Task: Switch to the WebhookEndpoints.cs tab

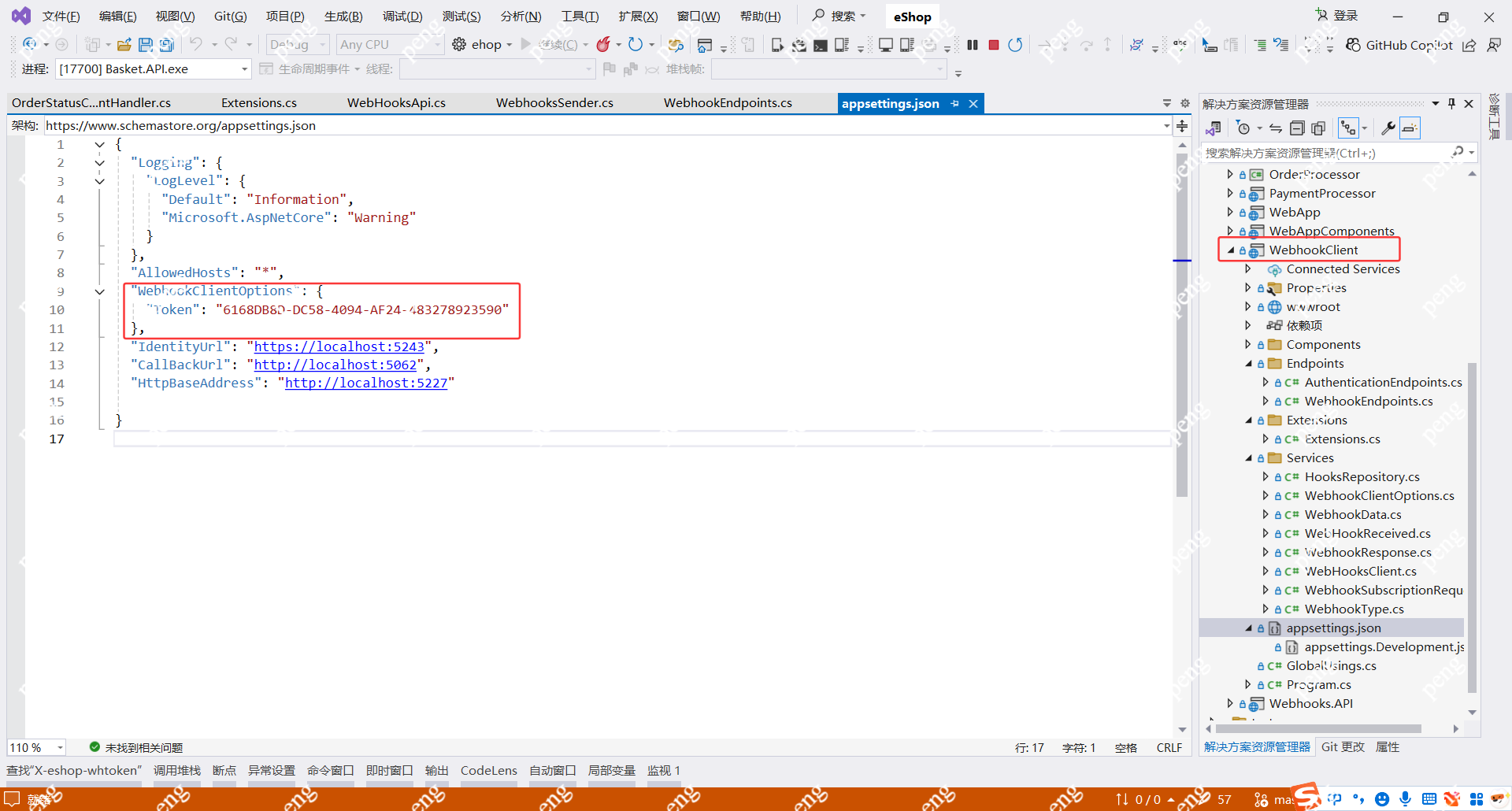Action: click(728, 103)
